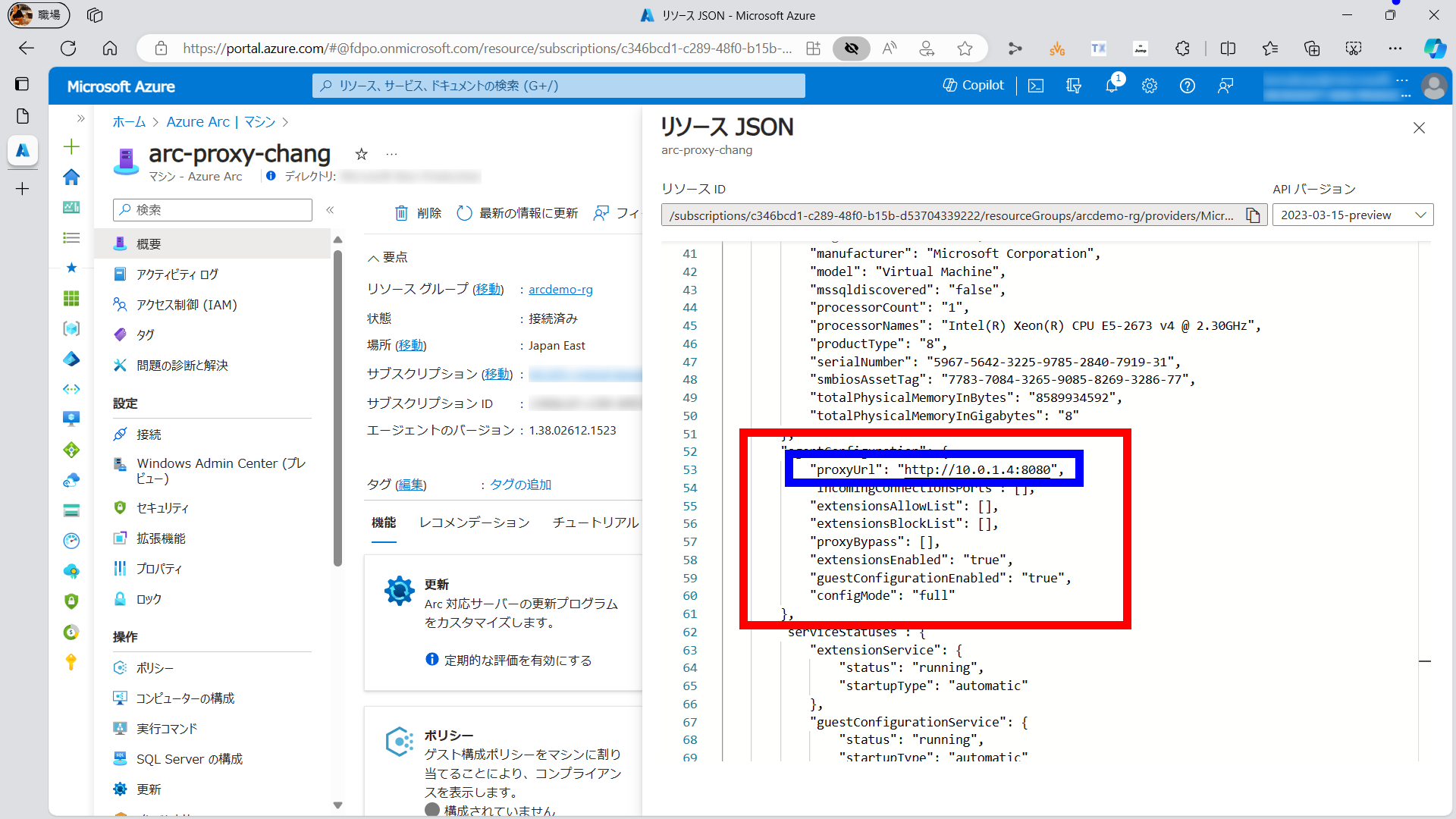Click the タグ 編集 link
The width and height of the screenshot is (1456, 819).
click(410, 485)
